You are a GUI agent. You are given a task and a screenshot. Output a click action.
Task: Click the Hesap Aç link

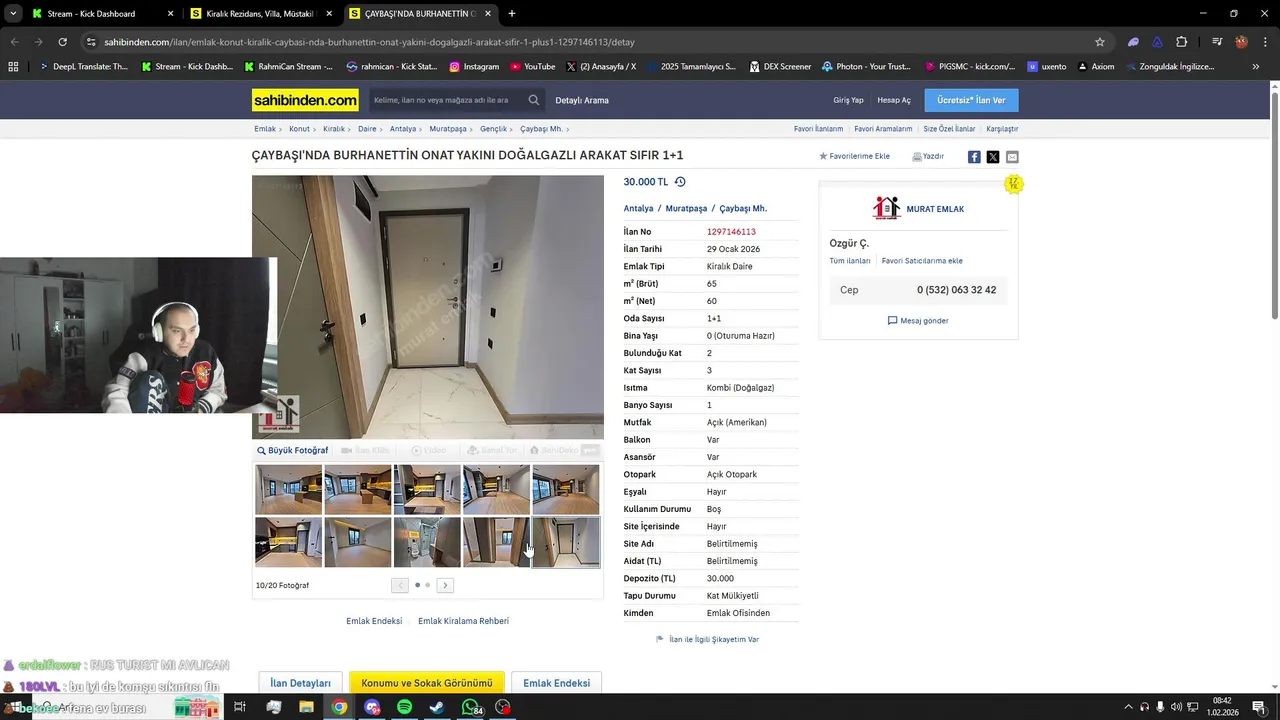click(894, 100)
